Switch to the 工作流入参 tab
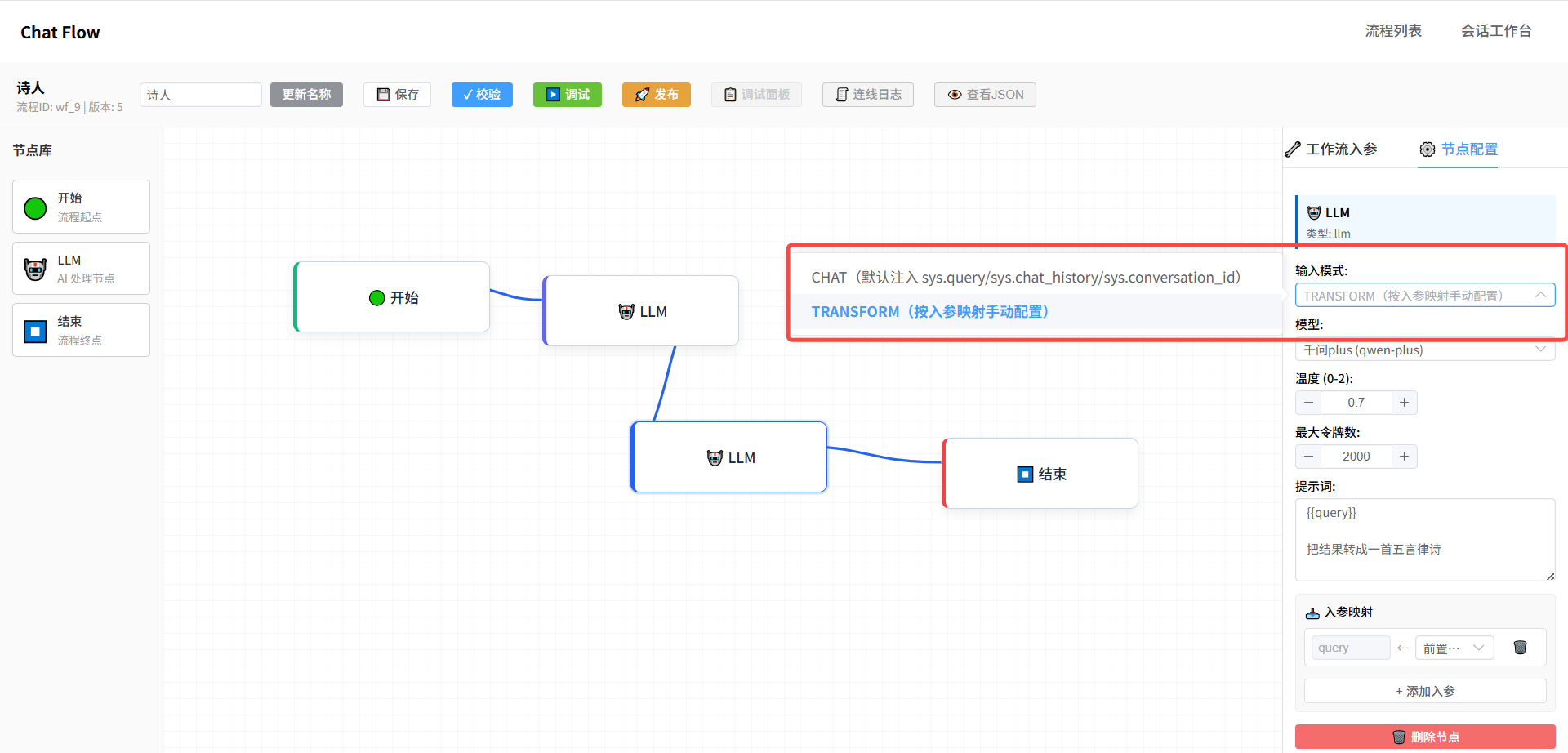This screenshot has height=753, width=1568. pos(1331,149)
